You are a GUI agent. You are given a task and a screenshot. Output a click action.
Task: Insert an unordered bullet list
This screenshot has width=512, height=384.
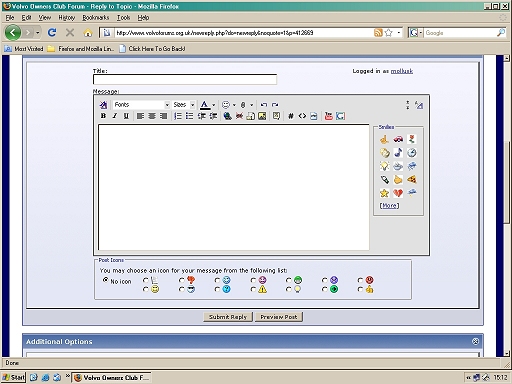pos(189,116)
